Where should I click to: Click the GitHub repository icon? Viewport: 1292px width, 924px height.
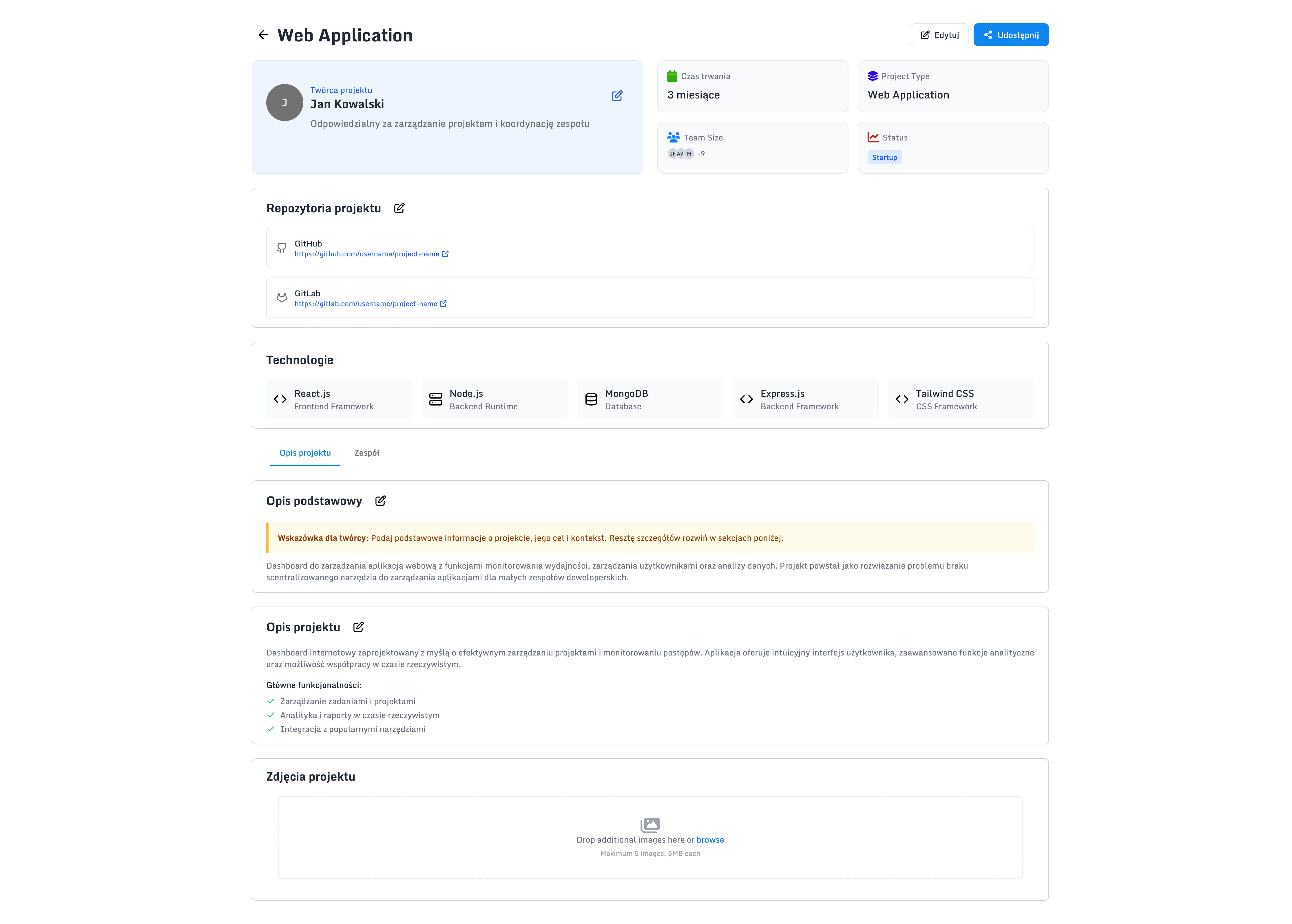(282, 248)
